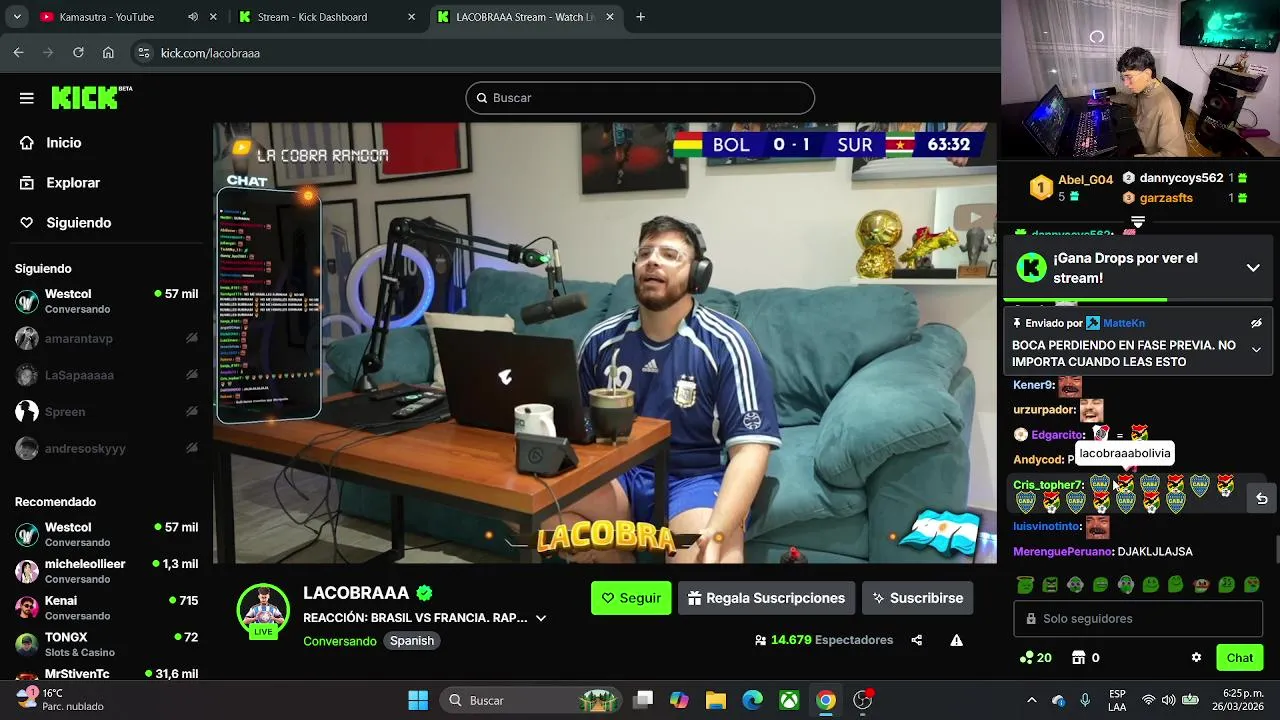
Task: Click the chat reply arrow icon
Action: (x=1261, y=499)
